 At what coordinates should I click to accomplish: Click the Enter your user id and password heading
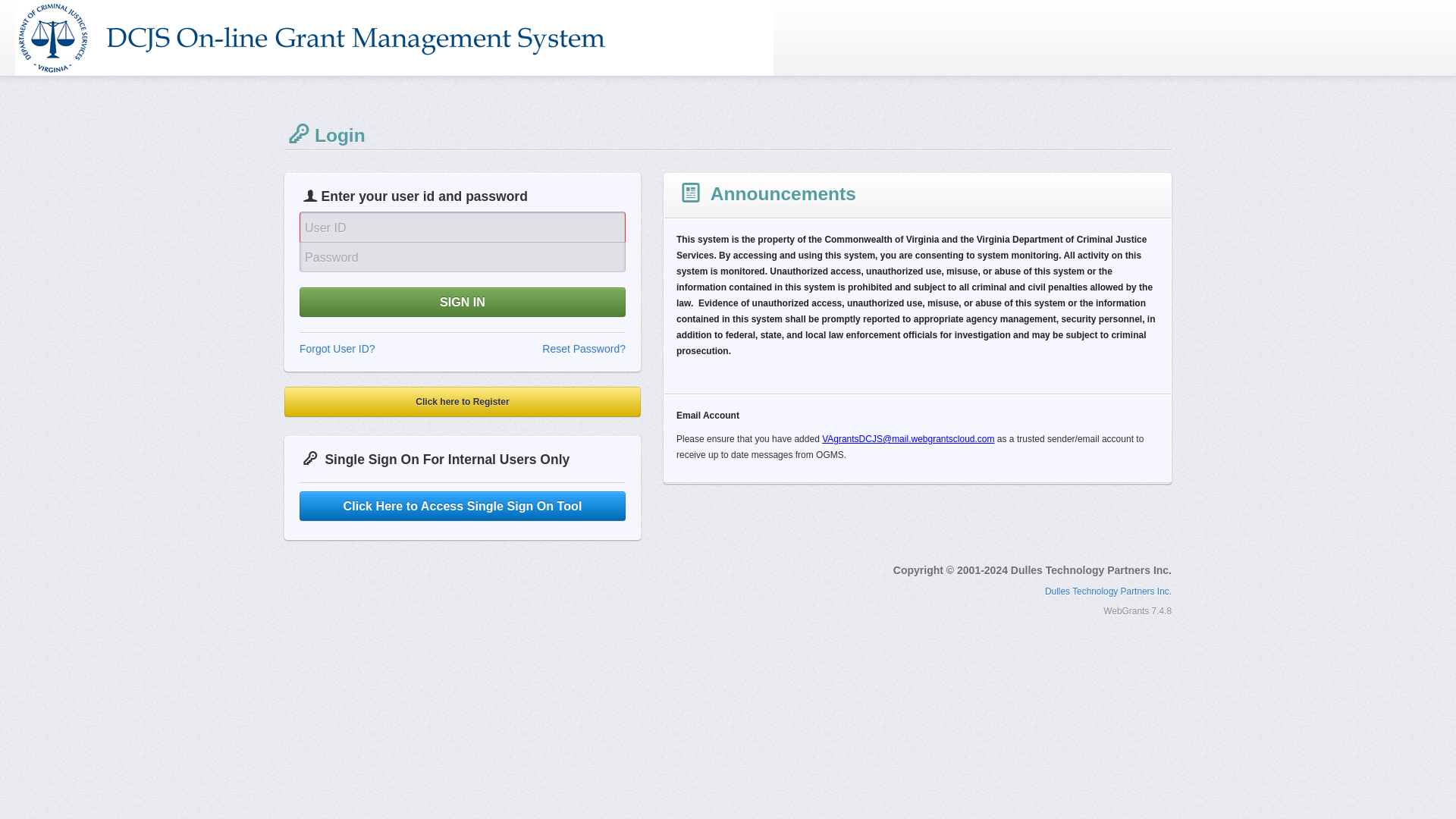click(424, 196)
